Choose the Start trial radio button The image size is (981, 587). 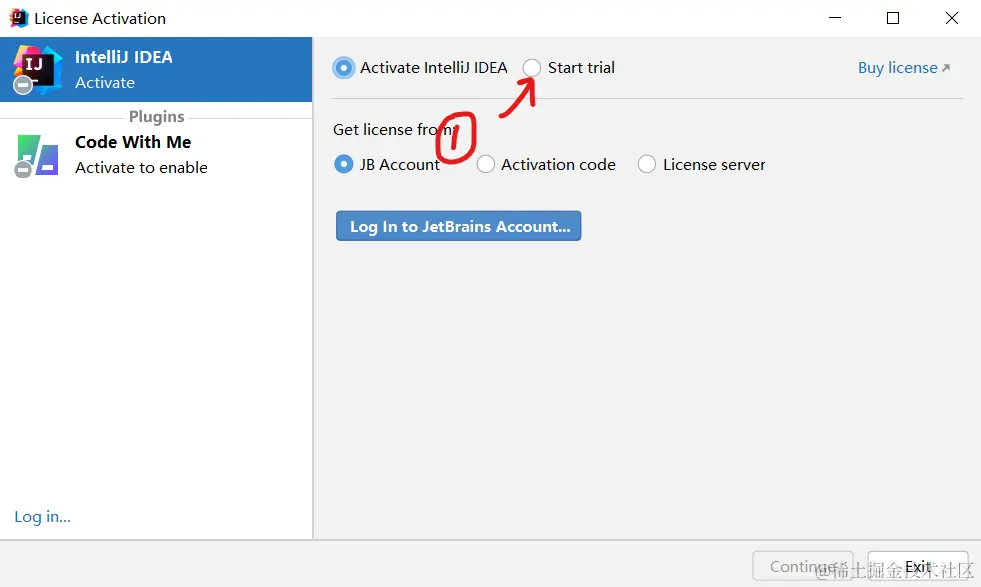tap(532, 68)
